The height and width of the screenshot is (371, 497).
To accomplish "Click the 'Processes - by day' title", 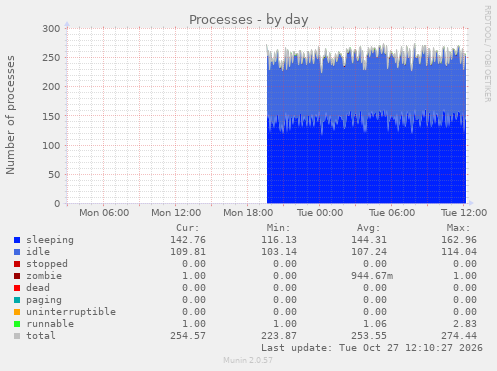I will (249, 20).
